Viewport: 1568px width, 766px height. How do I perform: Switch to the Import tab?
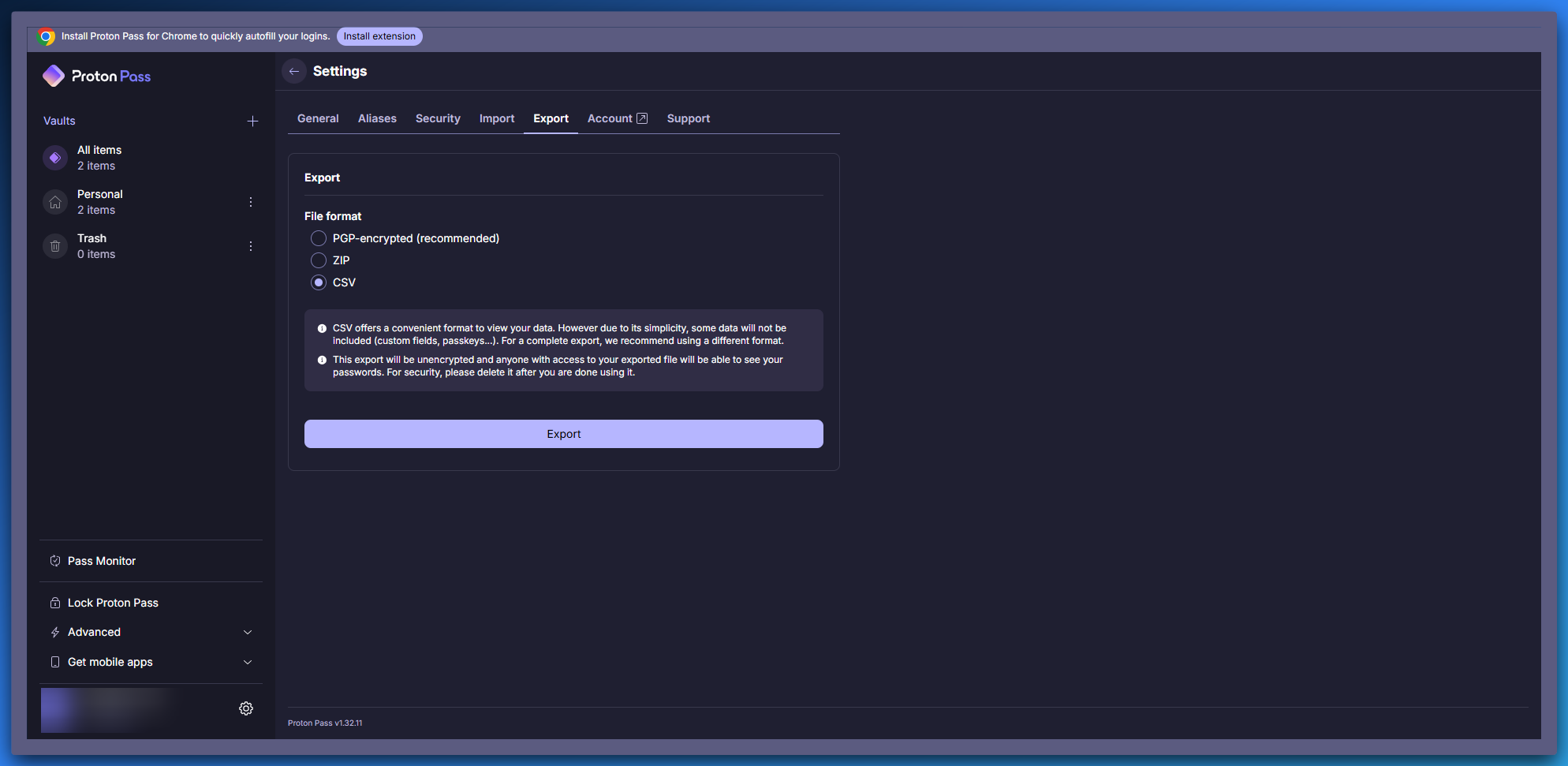[497, 118]
